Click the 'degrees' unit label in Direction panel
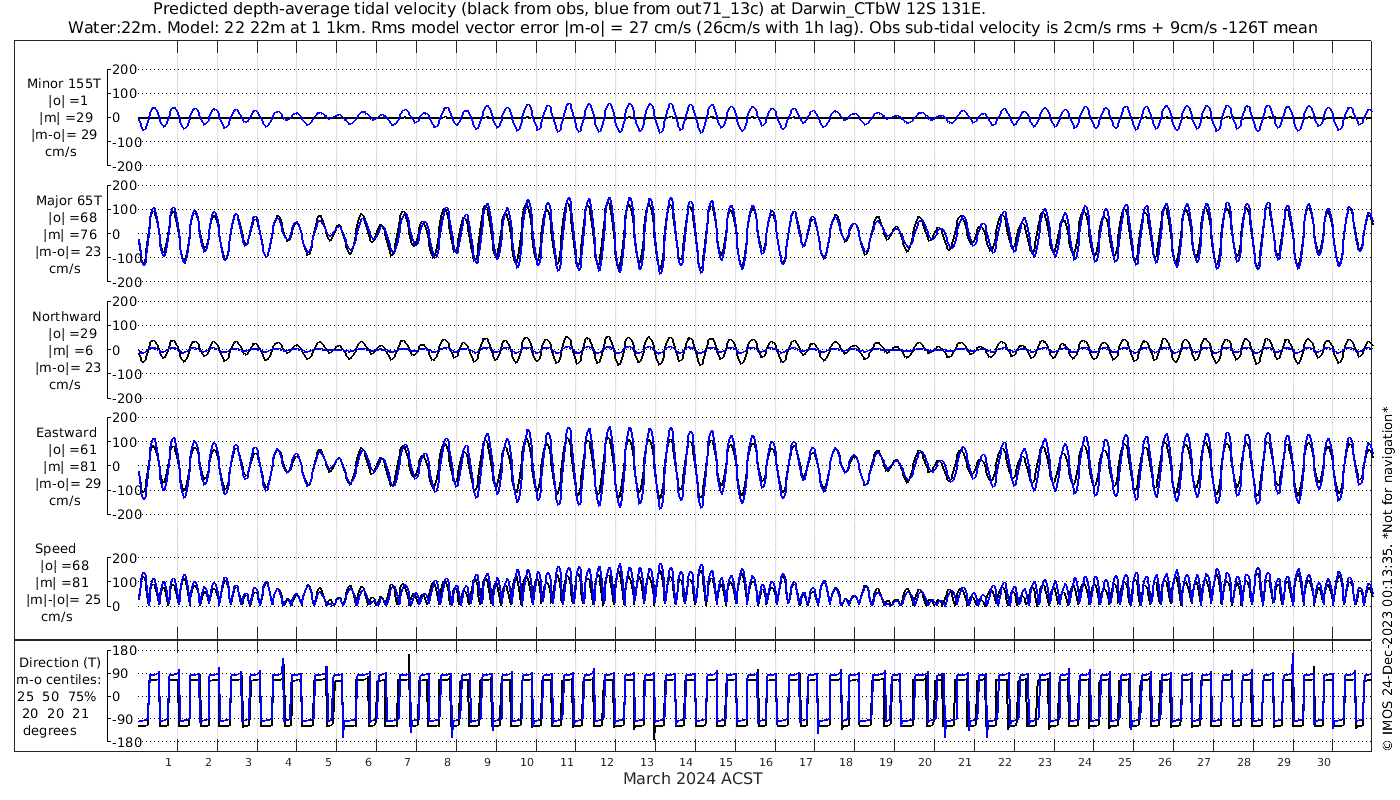 (50, 730)
